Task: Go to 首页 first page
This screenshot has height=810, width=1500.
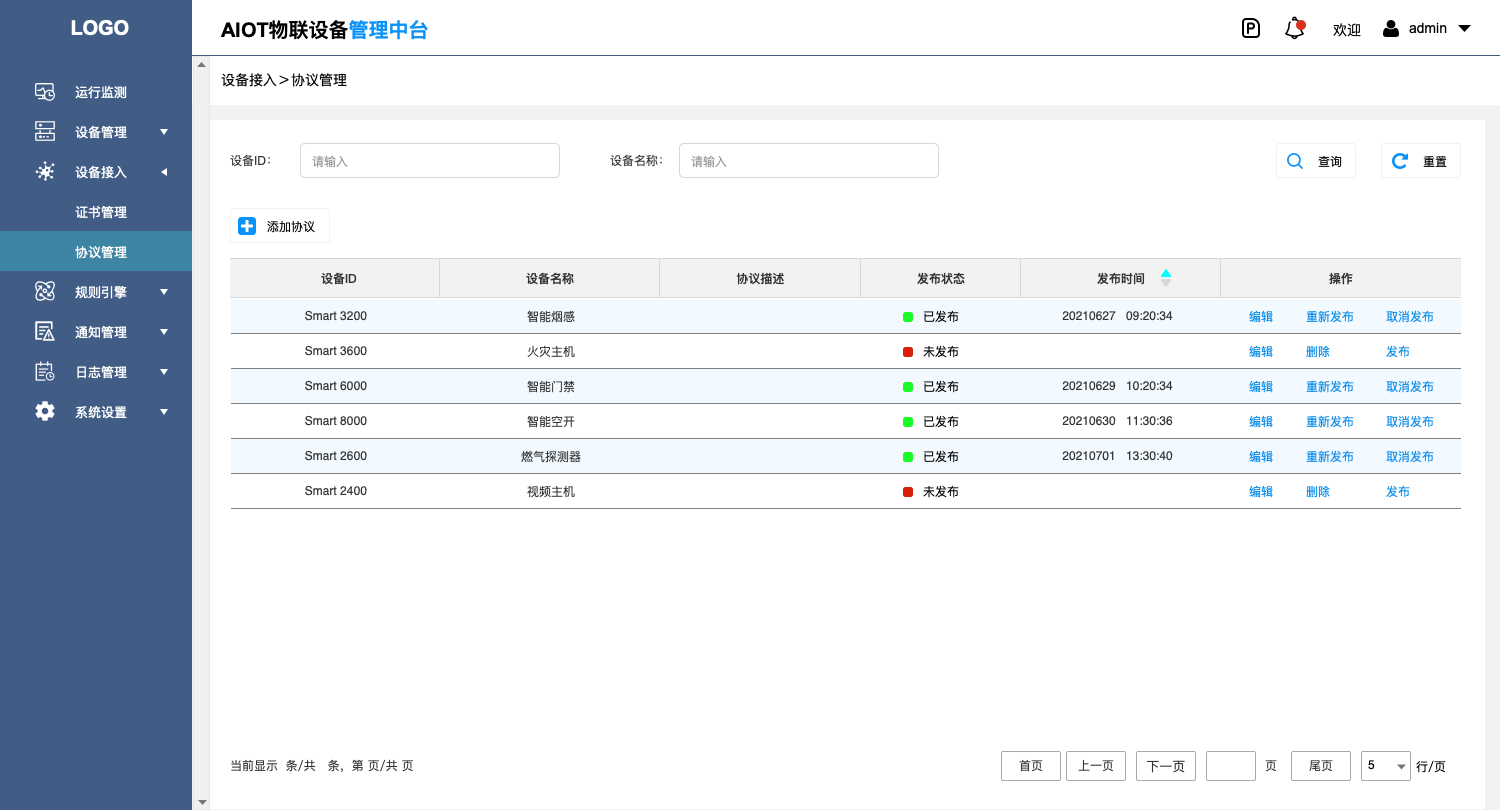Action: pos(1031,766)
